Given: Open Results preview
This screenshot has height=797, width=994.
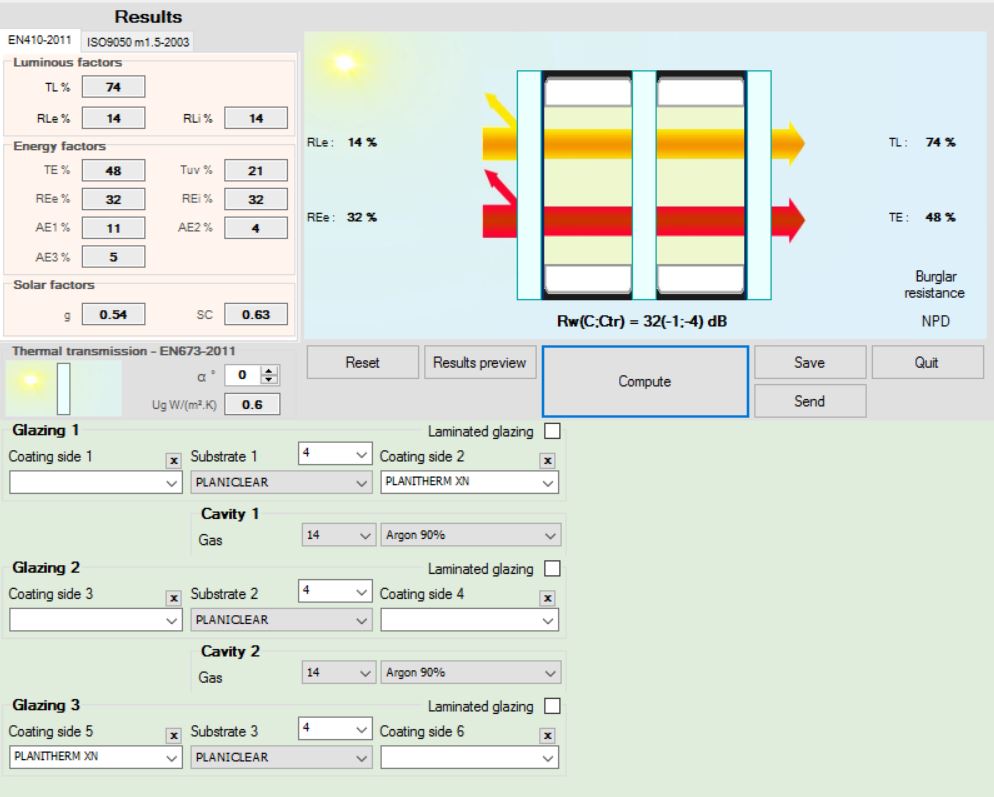Looking at the screenshot, I should (x=481, y=363).
